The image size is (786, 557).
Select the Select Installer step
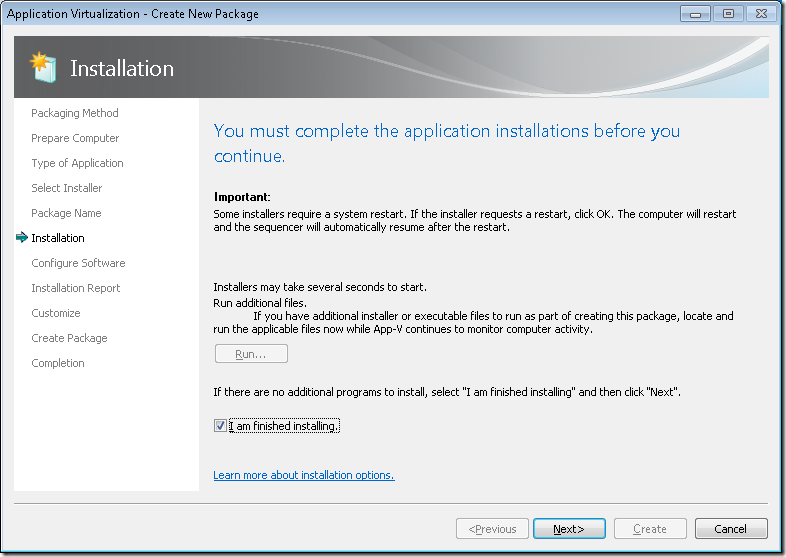pyautogui.click(x=67, y=188)
